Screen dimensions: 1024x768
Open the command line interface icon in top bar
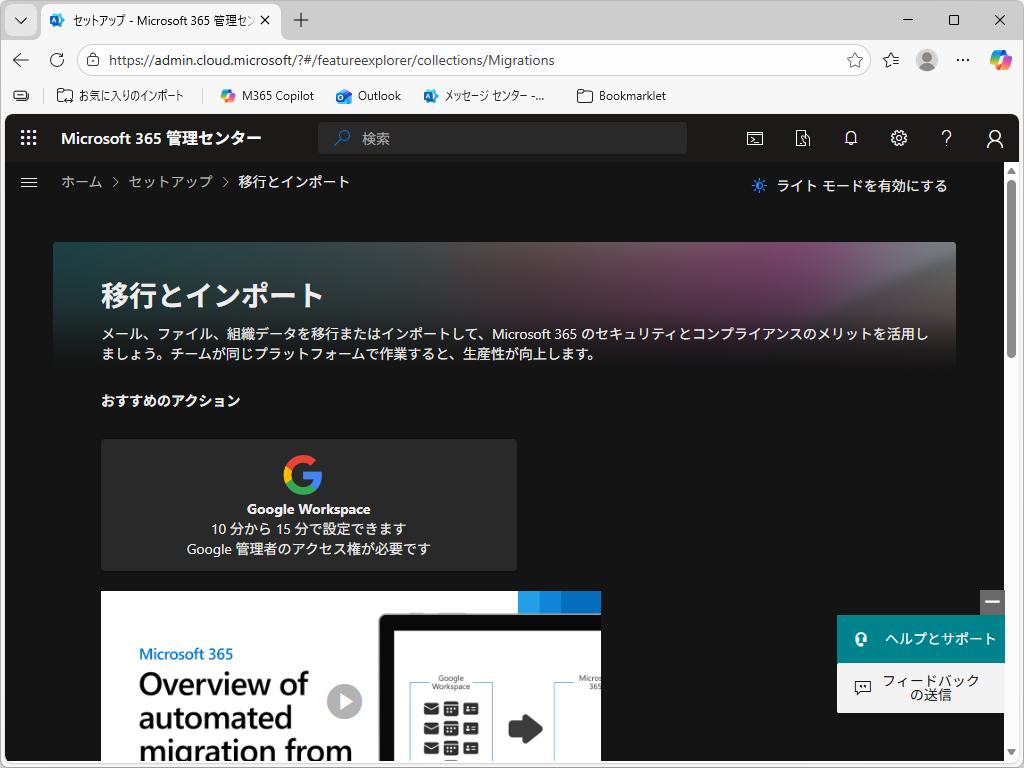[755, 138]
